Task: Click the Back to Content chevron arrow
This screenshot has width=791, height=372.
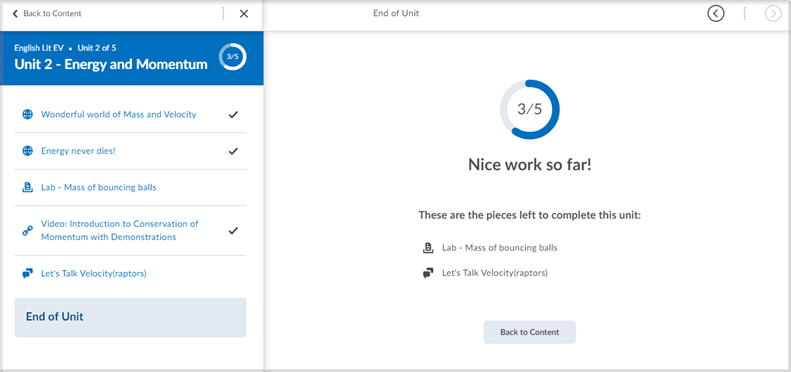Action: (x=15, y=14)
